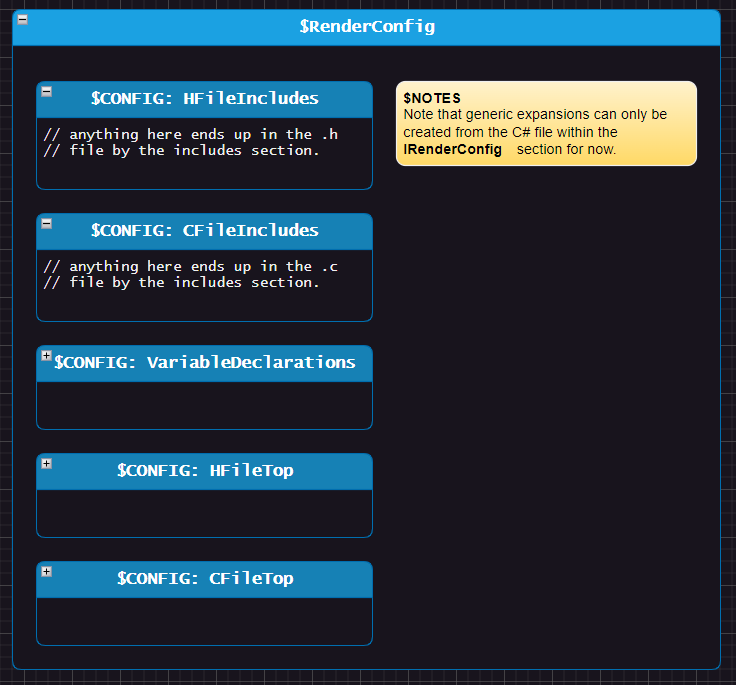Select the $CONFIG: HFileTop header
The width and height of the screenshot is (736, 685).
[x=205, y=471]
